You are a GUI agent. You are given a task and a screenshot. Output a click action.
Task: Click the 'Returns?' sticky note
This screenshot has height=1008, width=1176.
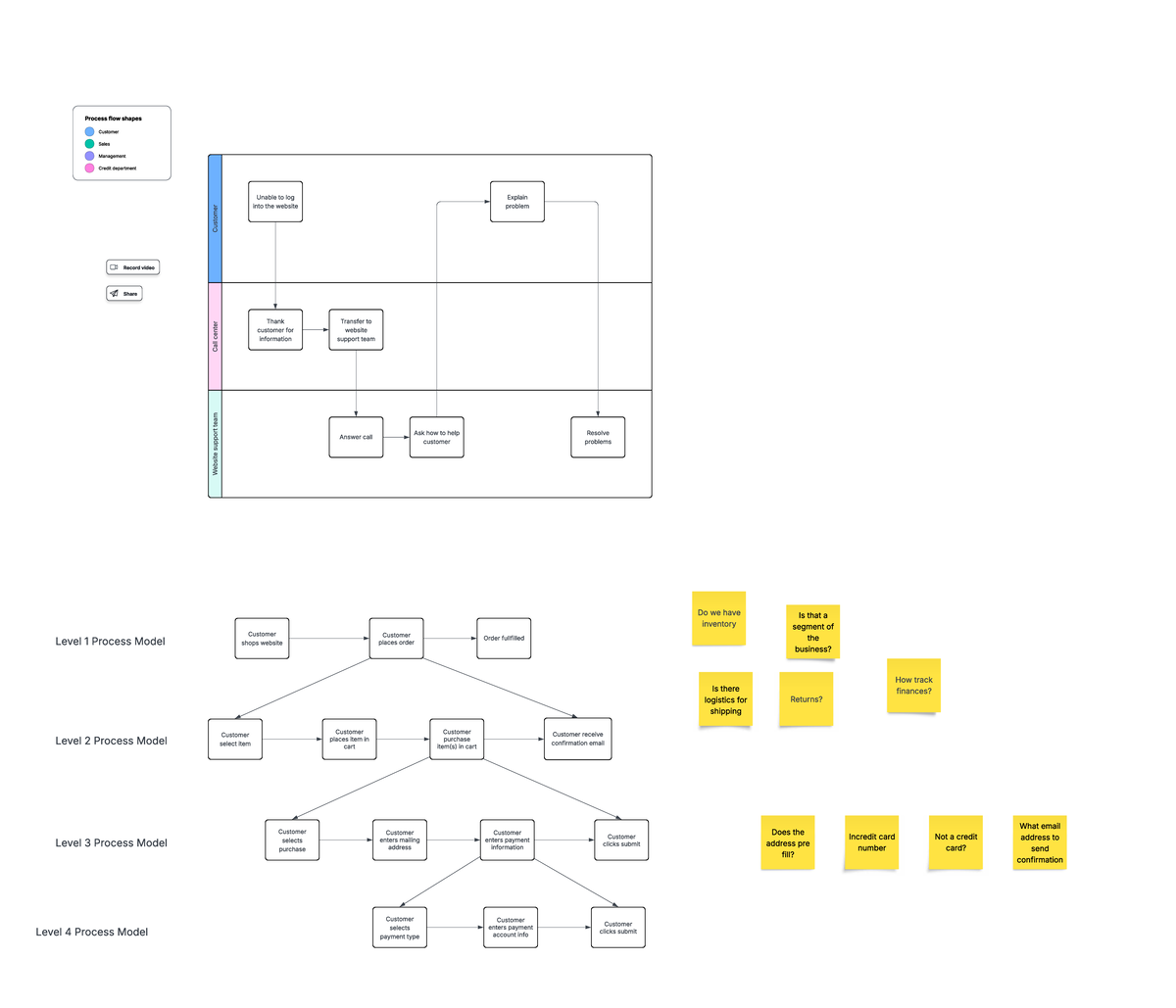click(807, 699)
